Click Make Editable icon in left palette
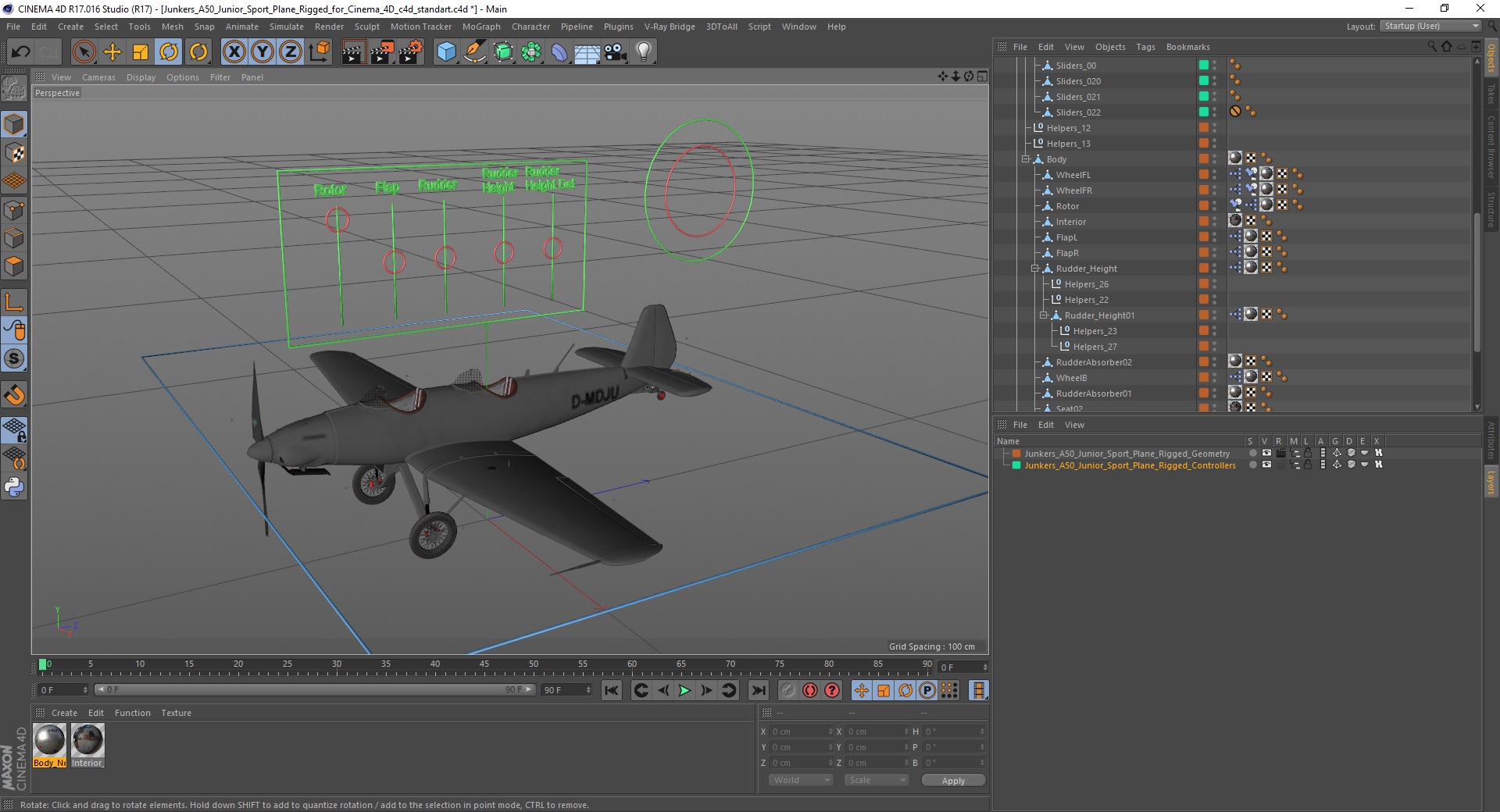The height and width of the screenshot is (812, 1500). (x=14, y=89)
